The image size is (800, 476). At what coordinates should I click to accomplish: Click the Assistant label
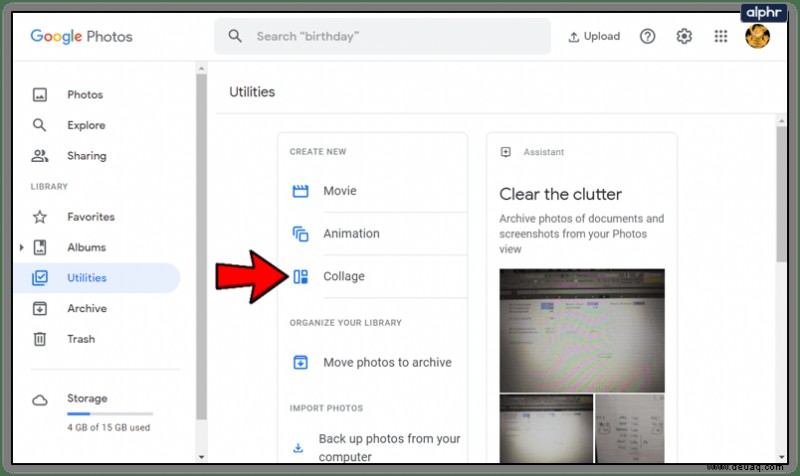coord(544,152)
